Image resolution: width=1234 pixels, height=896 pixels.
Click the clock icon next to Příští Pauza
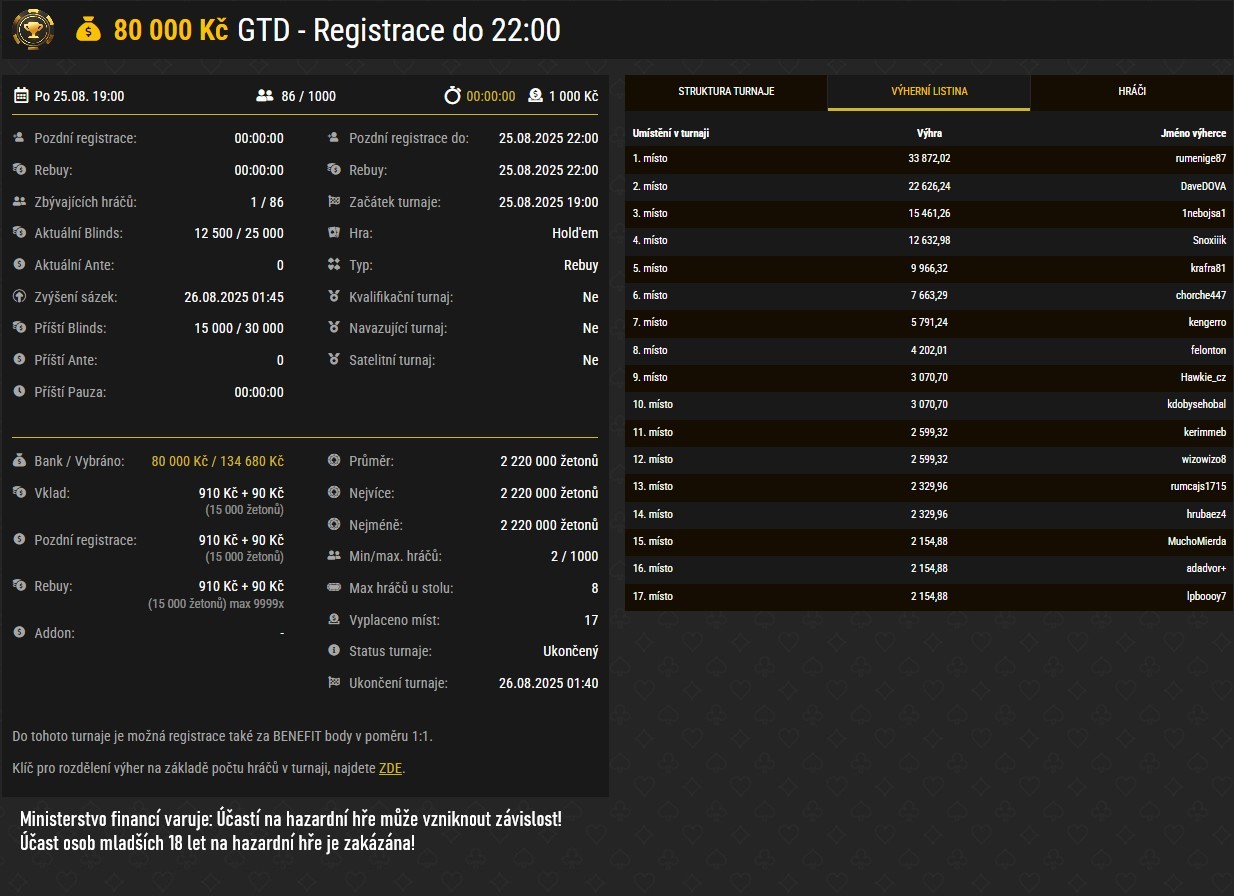(x=20, y=392)
